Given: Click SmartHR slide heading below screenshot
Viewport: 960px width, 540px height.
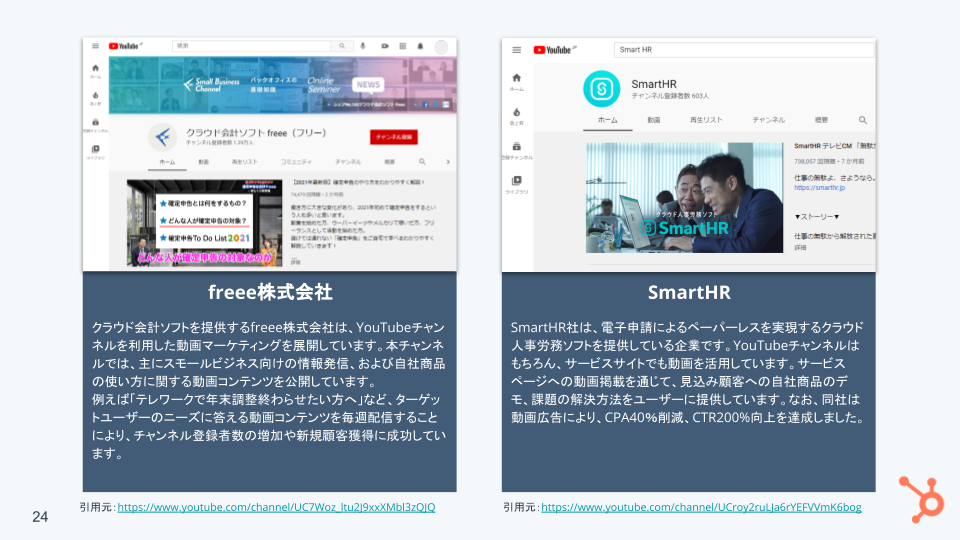Looking at the screenshot, I should (x=689, y=292).
